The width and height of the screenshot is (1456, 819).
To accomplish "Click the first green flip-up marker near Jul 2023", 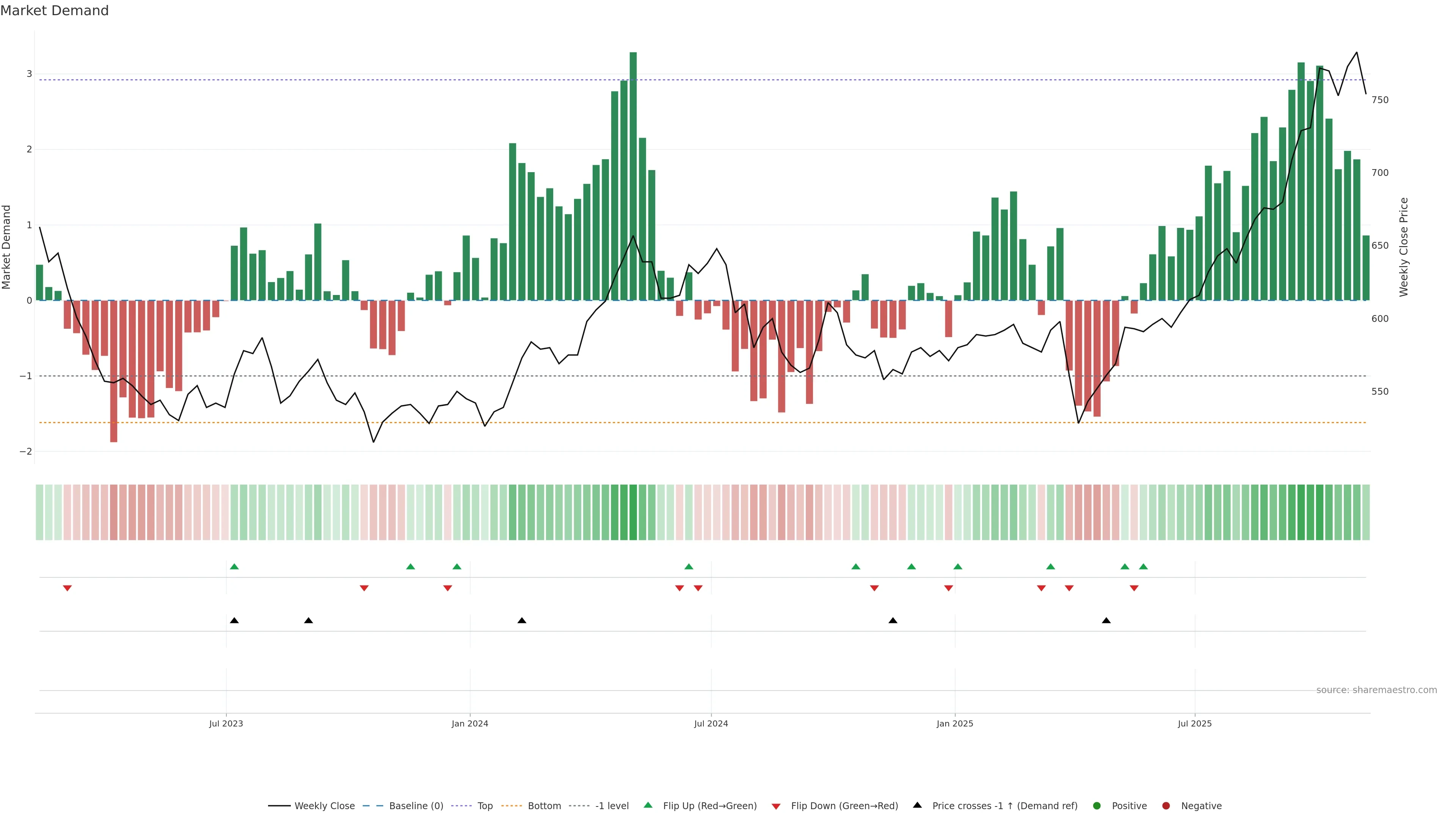I will click(x=235, y=567).
